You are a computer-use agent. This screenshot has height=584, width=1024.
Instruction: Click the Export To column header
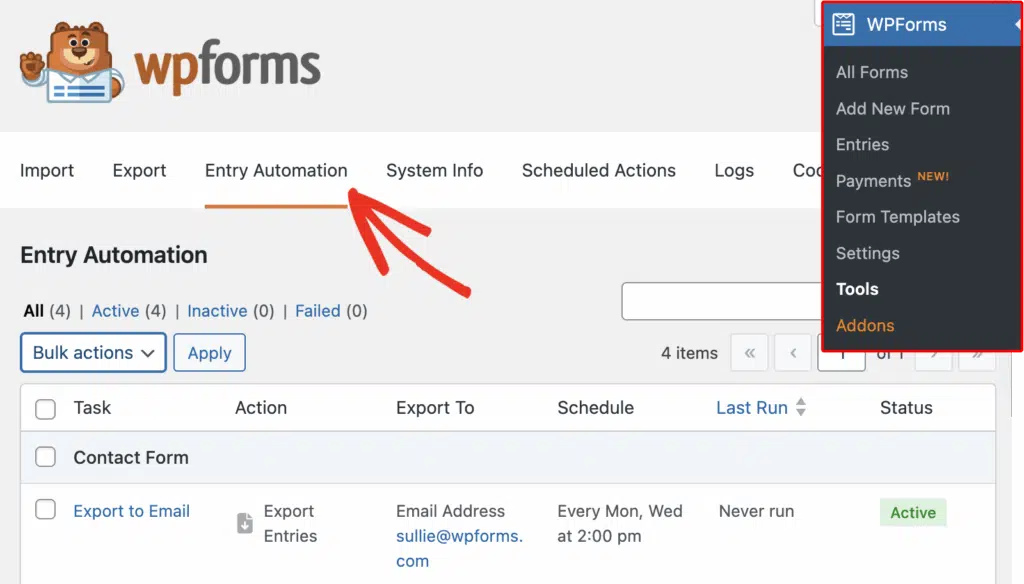point(435,408)
